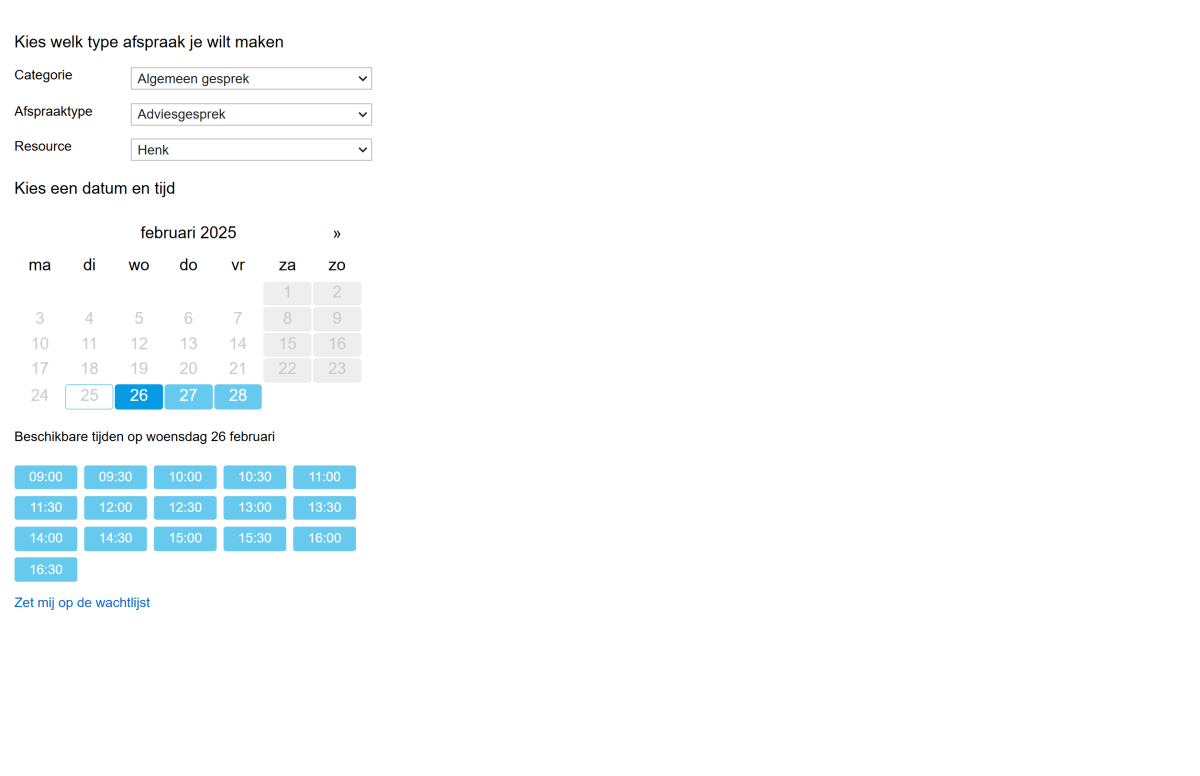1200x776 pixels.
Task: Click the 'februari 2025' month heading
Action: (x=188, y=233)
